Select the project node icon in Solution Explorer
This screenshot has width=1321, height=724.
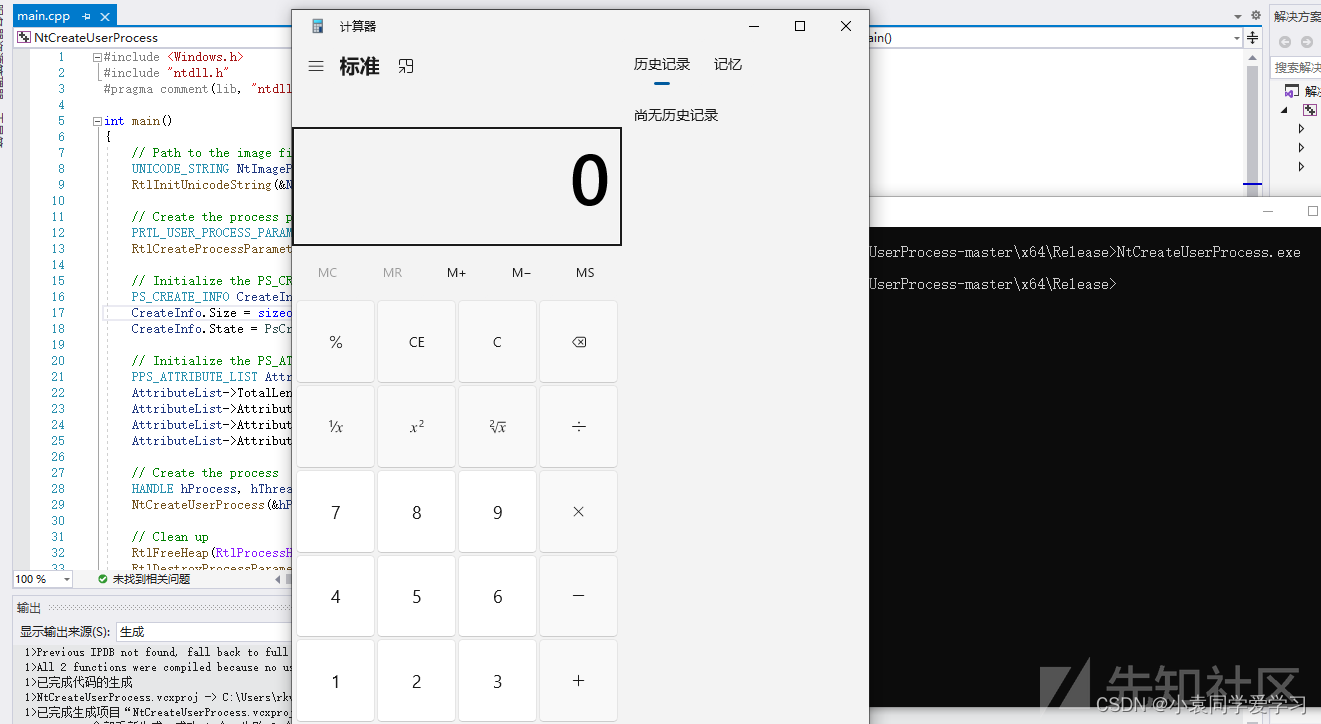pos(1310,110)
